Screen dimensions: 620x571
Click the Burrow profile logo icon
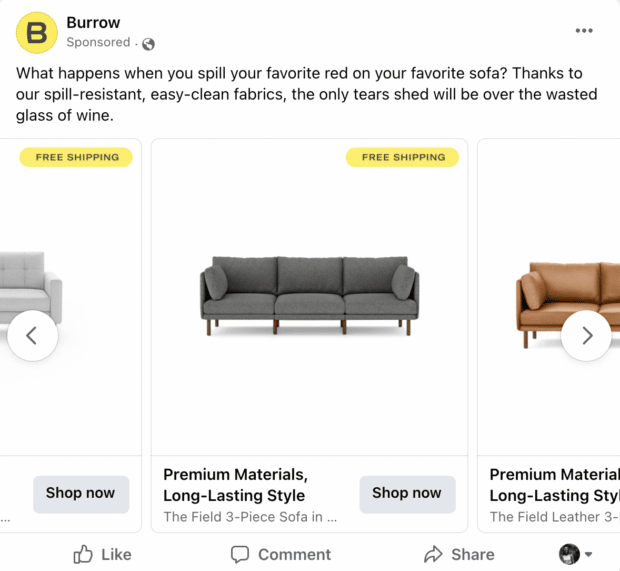pos(37,32)
